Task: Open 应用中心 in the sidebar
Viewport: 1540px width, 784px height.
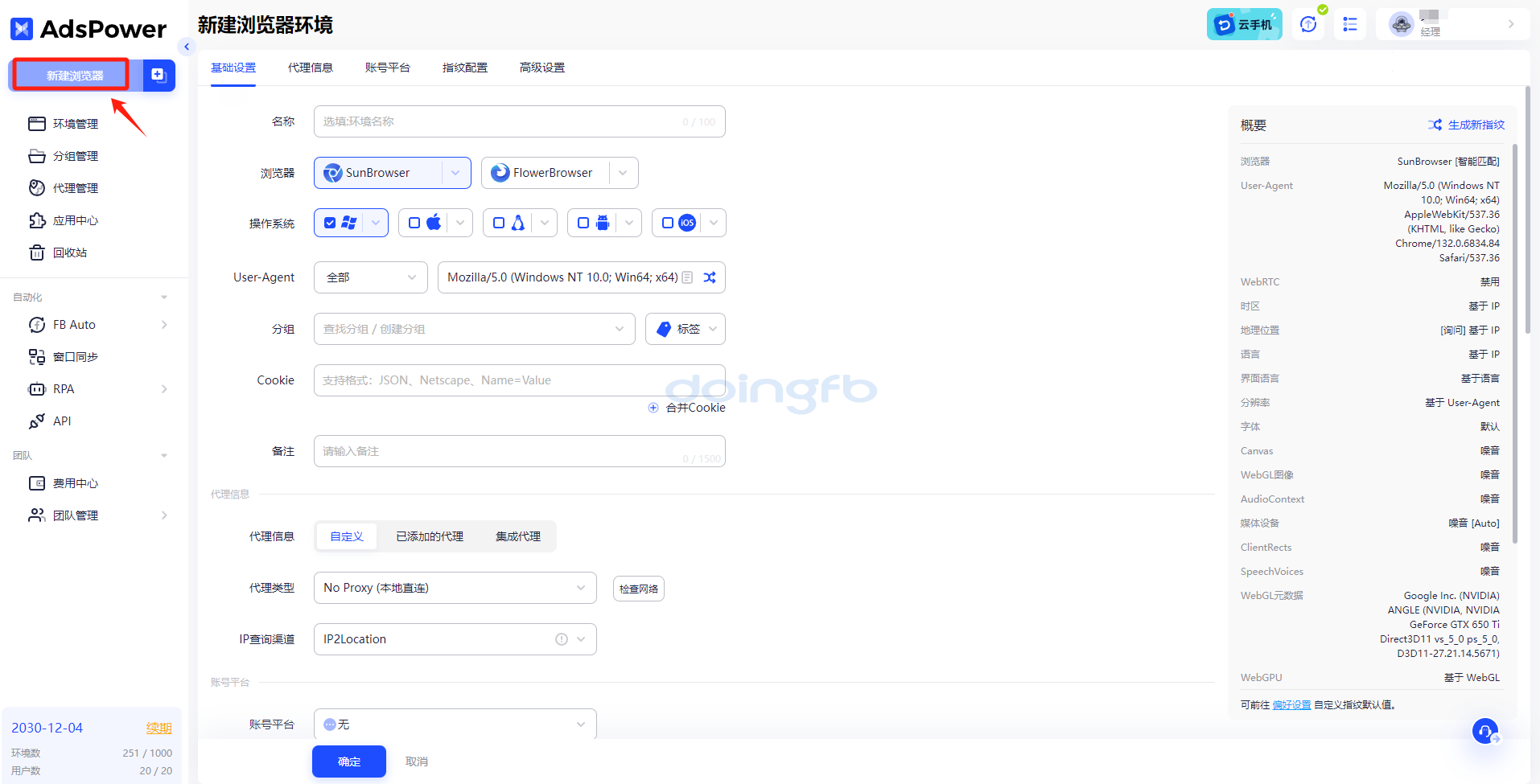Action: (x=75, y=220)
